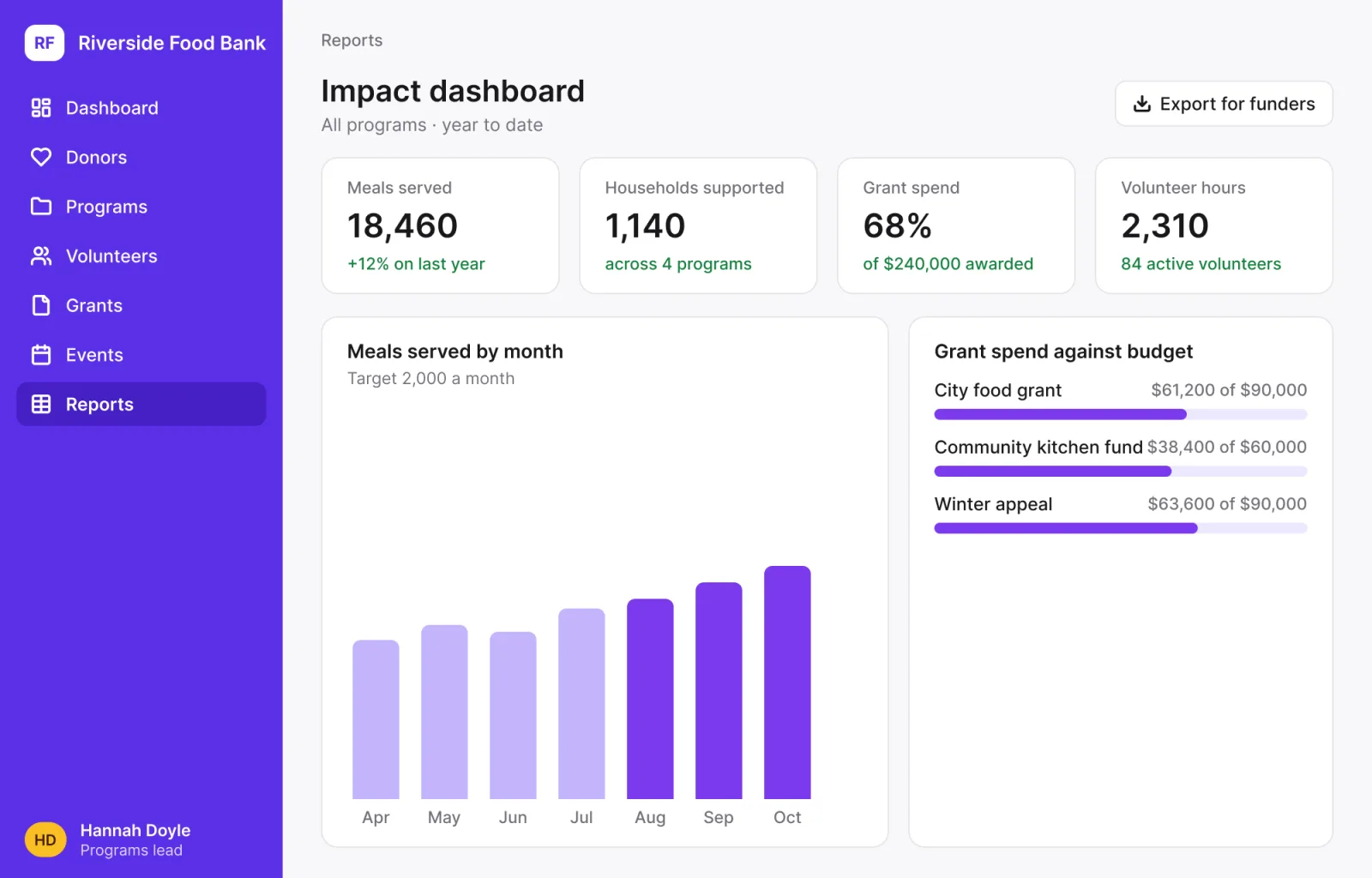Viewport: 1372px width, 878px height.
Task: Click the Volunteer hours card
Action: coord(1214,226)
